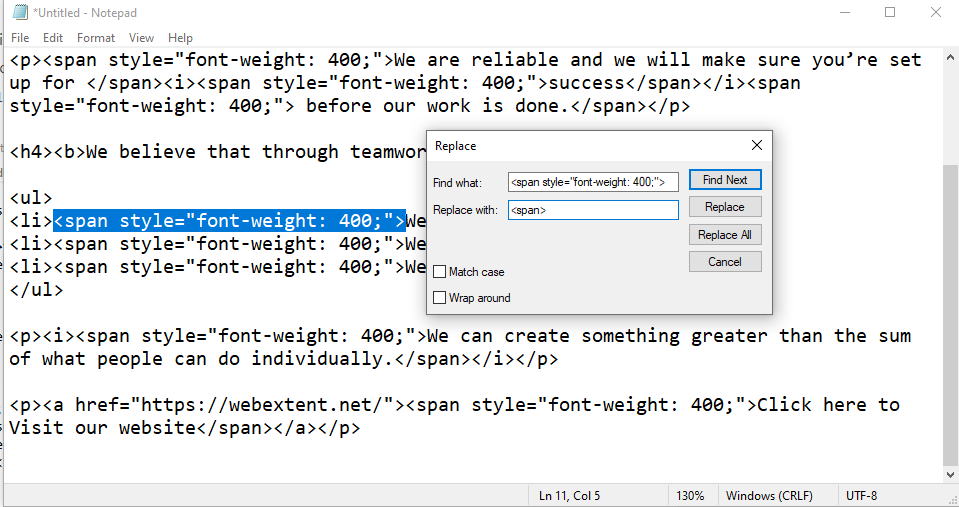
Task: Cancel the Replace dialog
Action: (725, 262)
